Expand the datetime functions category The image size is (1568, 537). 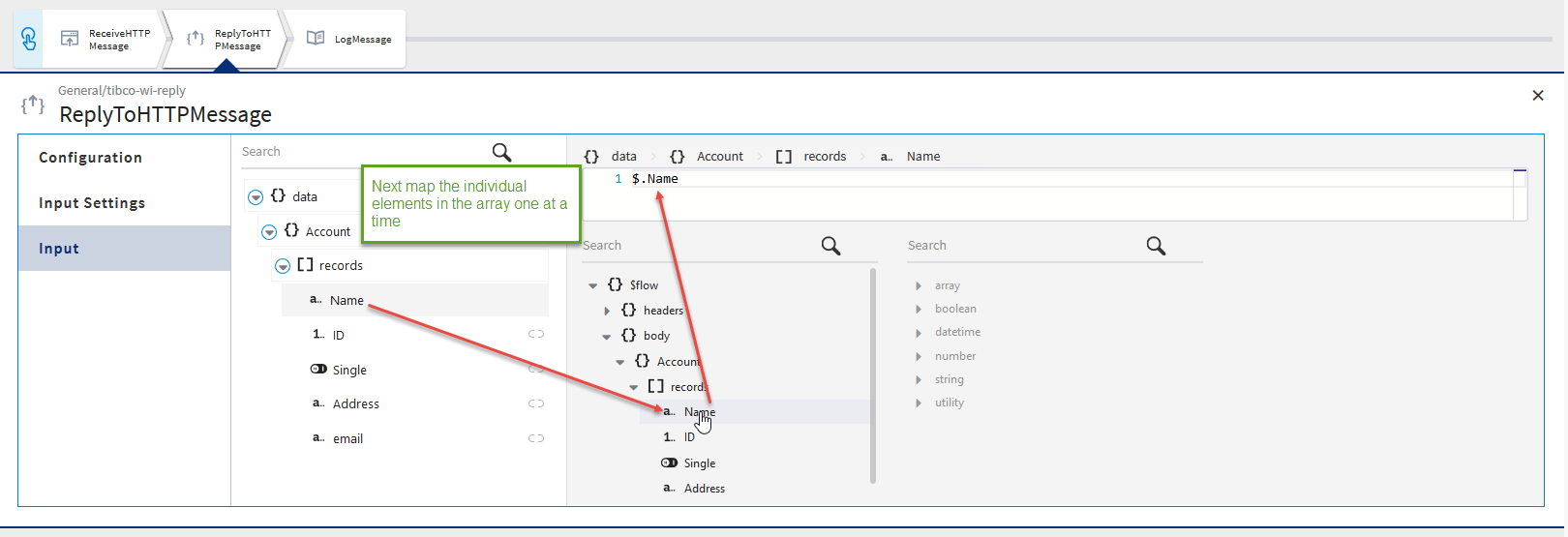click(919, 333)
